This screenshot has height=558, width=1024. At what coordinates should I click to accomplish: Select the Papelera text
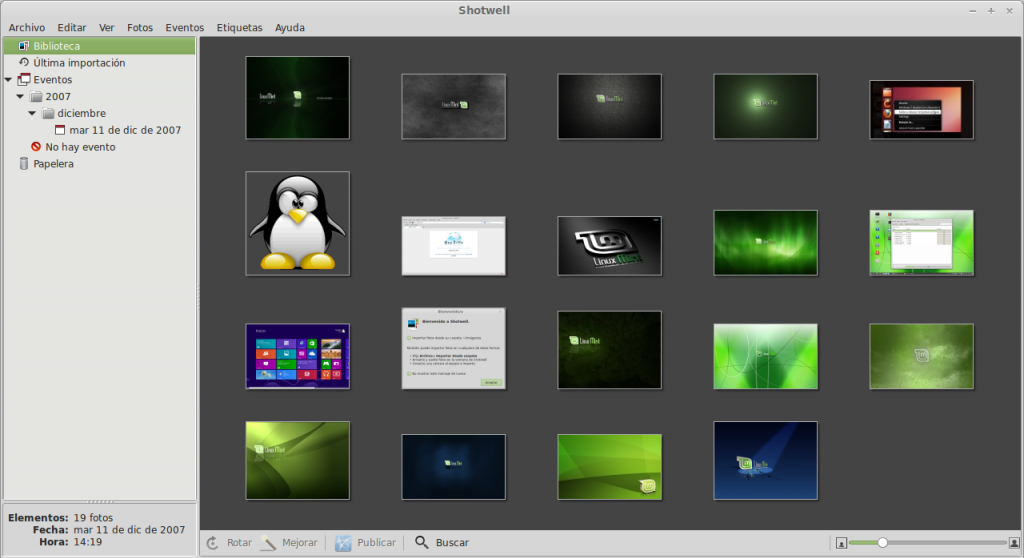click(x=54, y=164)
